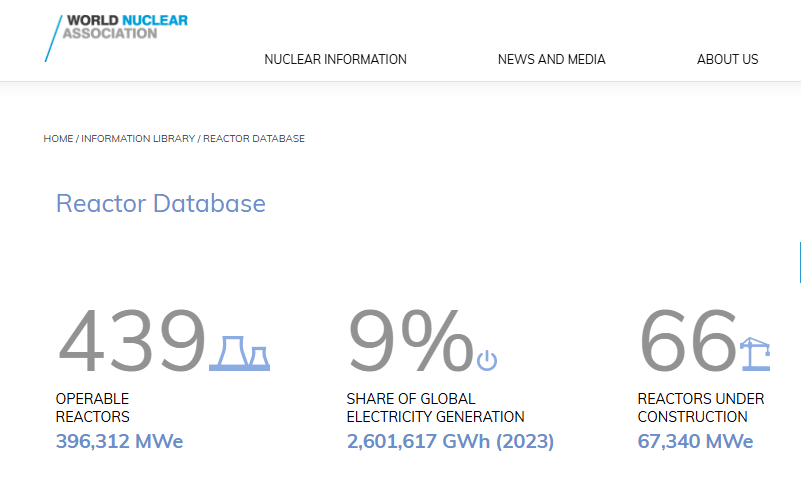
Task: Click the 396,312 MWe capacity figure
Action: tap(120, 441)
